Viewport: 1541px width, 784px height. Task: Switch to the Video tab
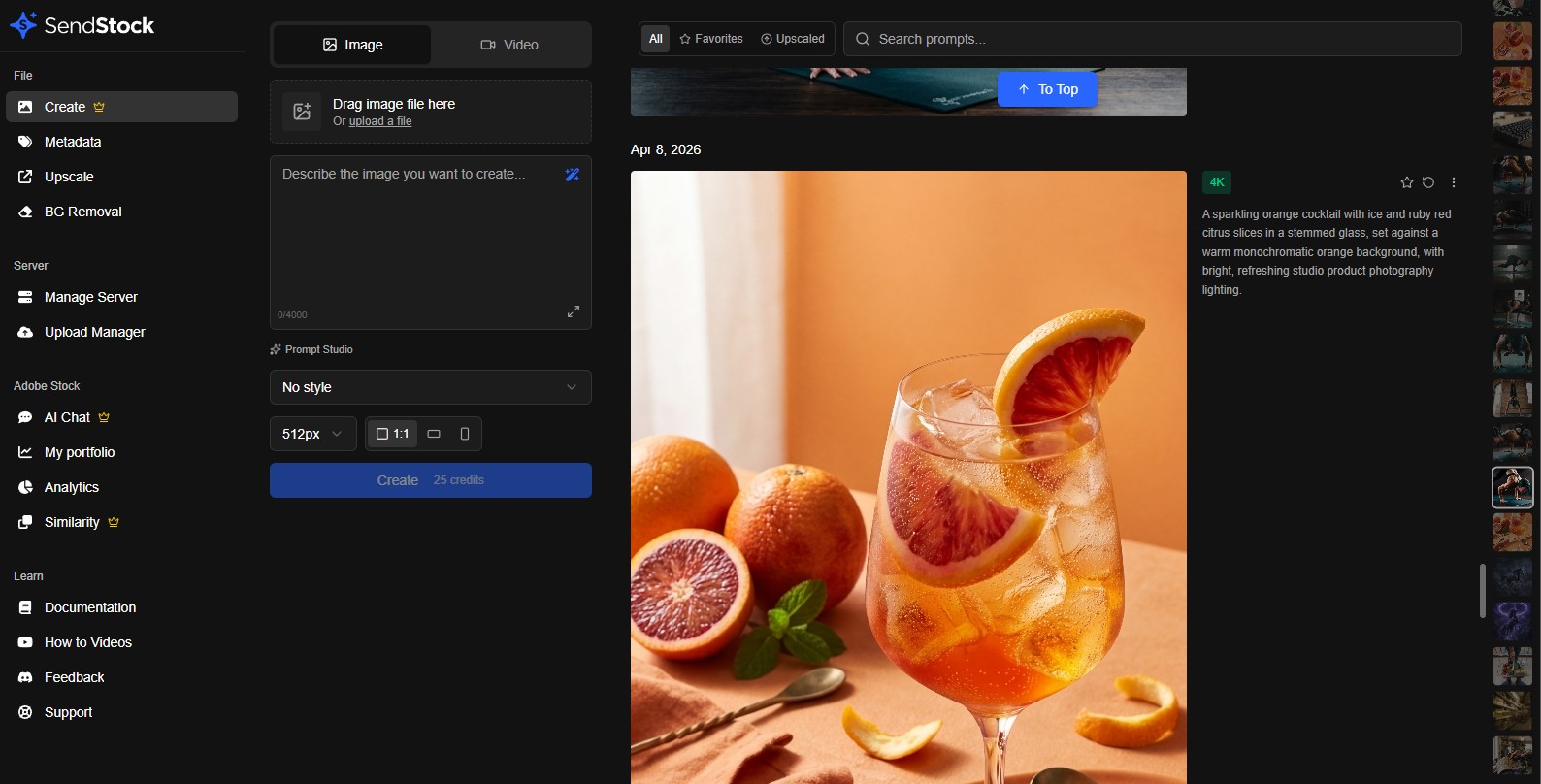tap(509, 45)
